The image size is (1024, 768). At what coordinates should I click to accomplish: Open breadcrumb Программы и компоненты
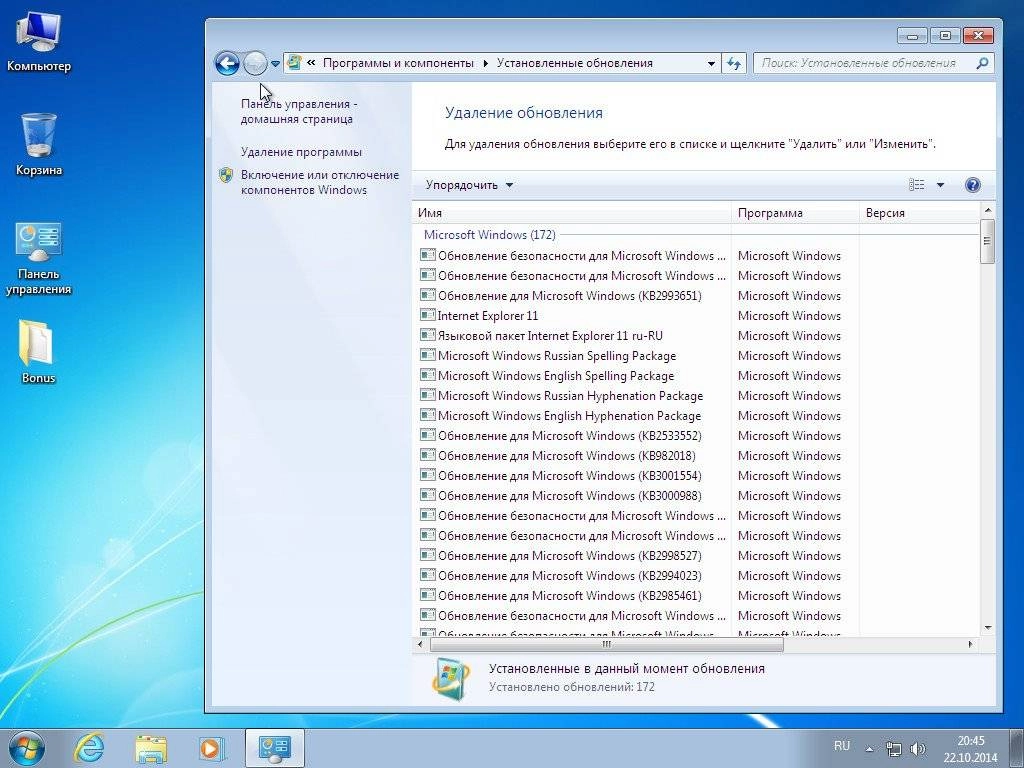398,63
